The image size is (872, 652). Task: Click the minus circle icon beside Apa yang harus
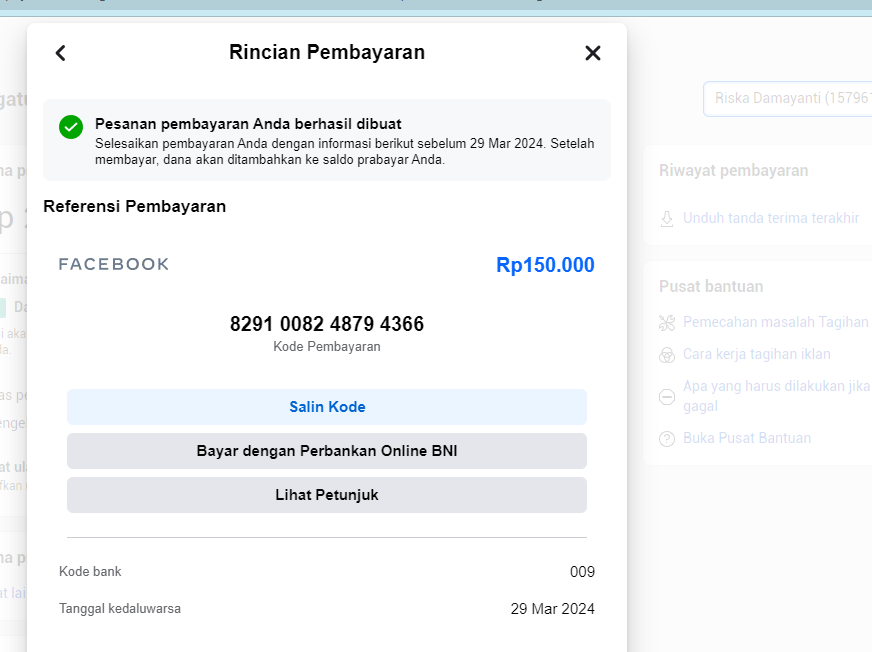coord(667,397)
